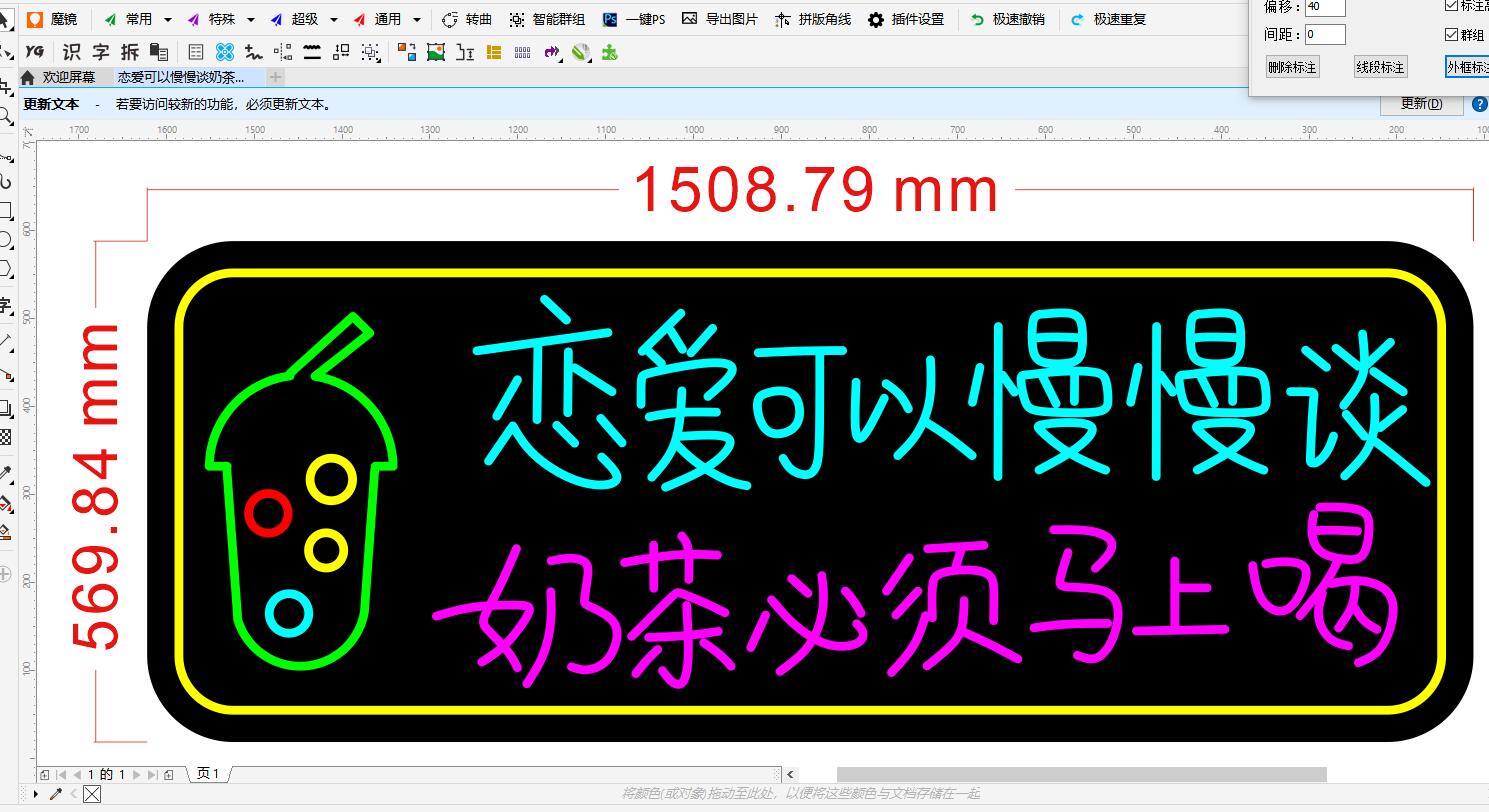Click the 1508.79 mm dimension text
1489x812 pixels.
(x=815, y=189)
